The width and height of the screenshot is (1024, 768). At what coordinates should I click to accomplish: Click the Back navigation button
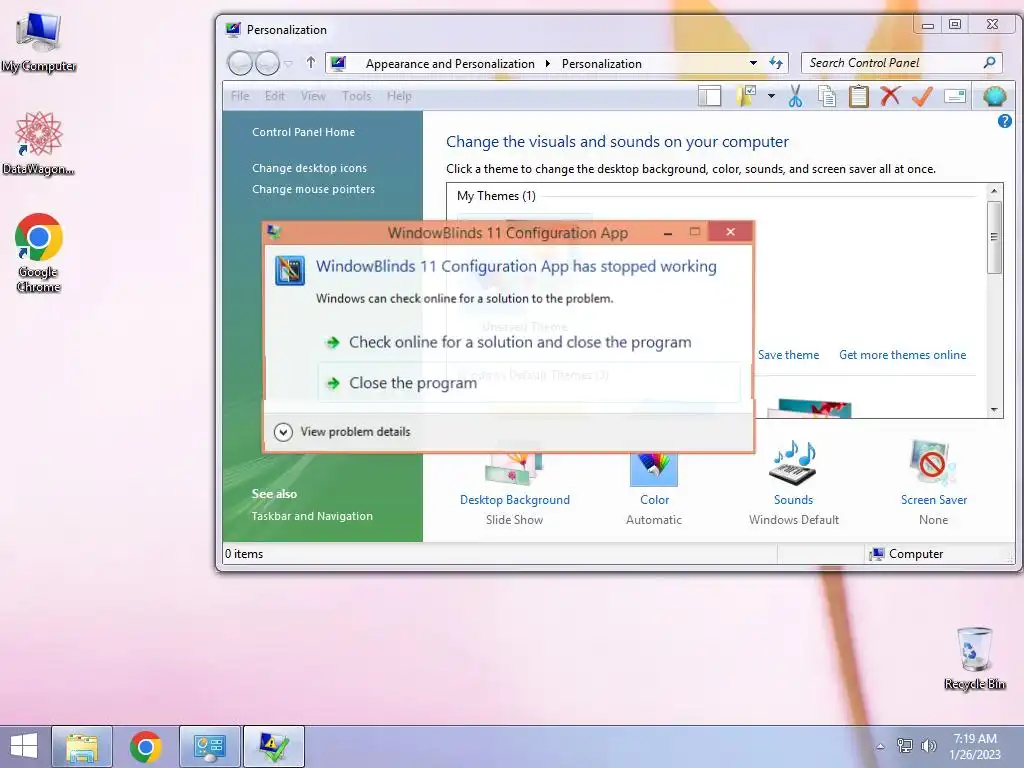[240, 63]
